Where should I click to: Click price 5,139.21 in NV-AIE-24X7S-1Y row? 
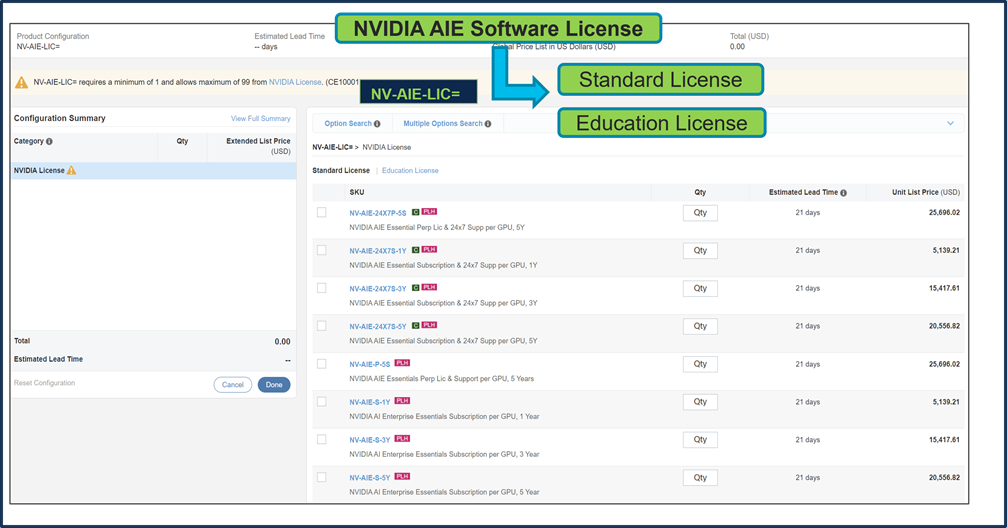click(946, 251)
